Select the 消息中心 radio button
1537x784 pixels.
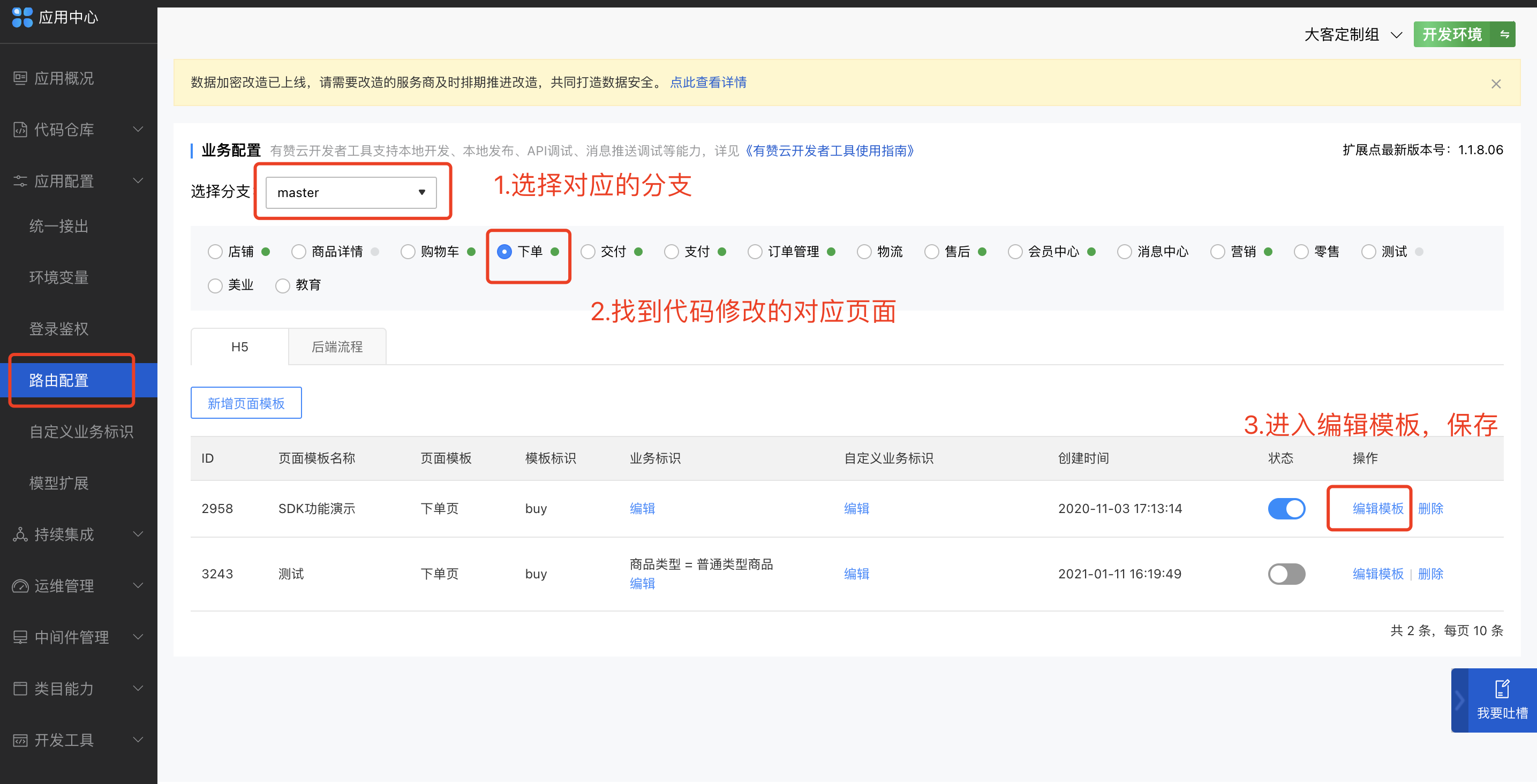tap(1124, 252)
